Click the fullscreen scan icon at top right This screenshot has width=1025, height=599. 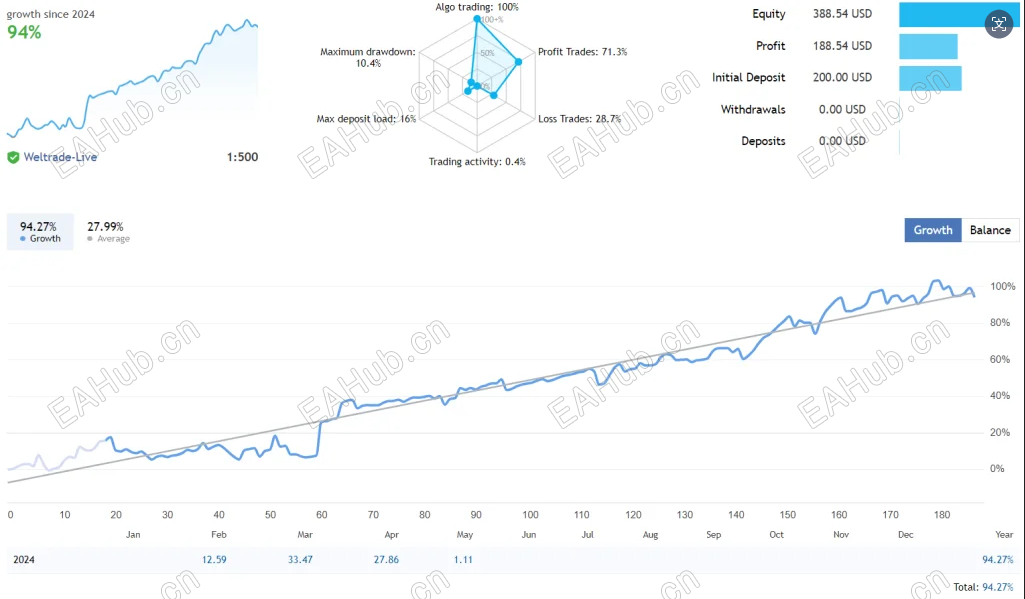(x=998, y=25)
